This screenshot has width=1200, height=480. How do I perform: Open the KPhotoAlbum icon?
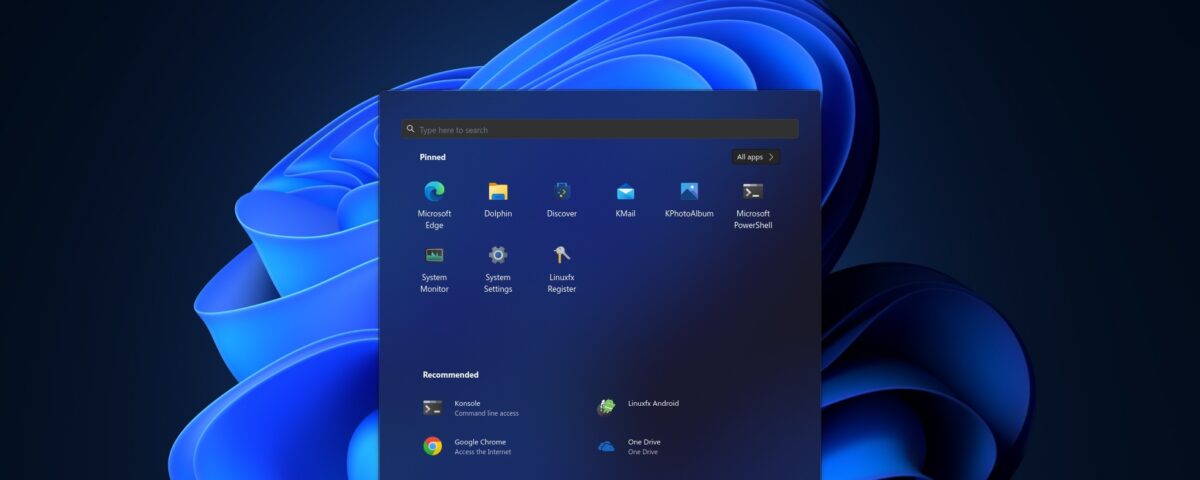(x=689, y=191)
